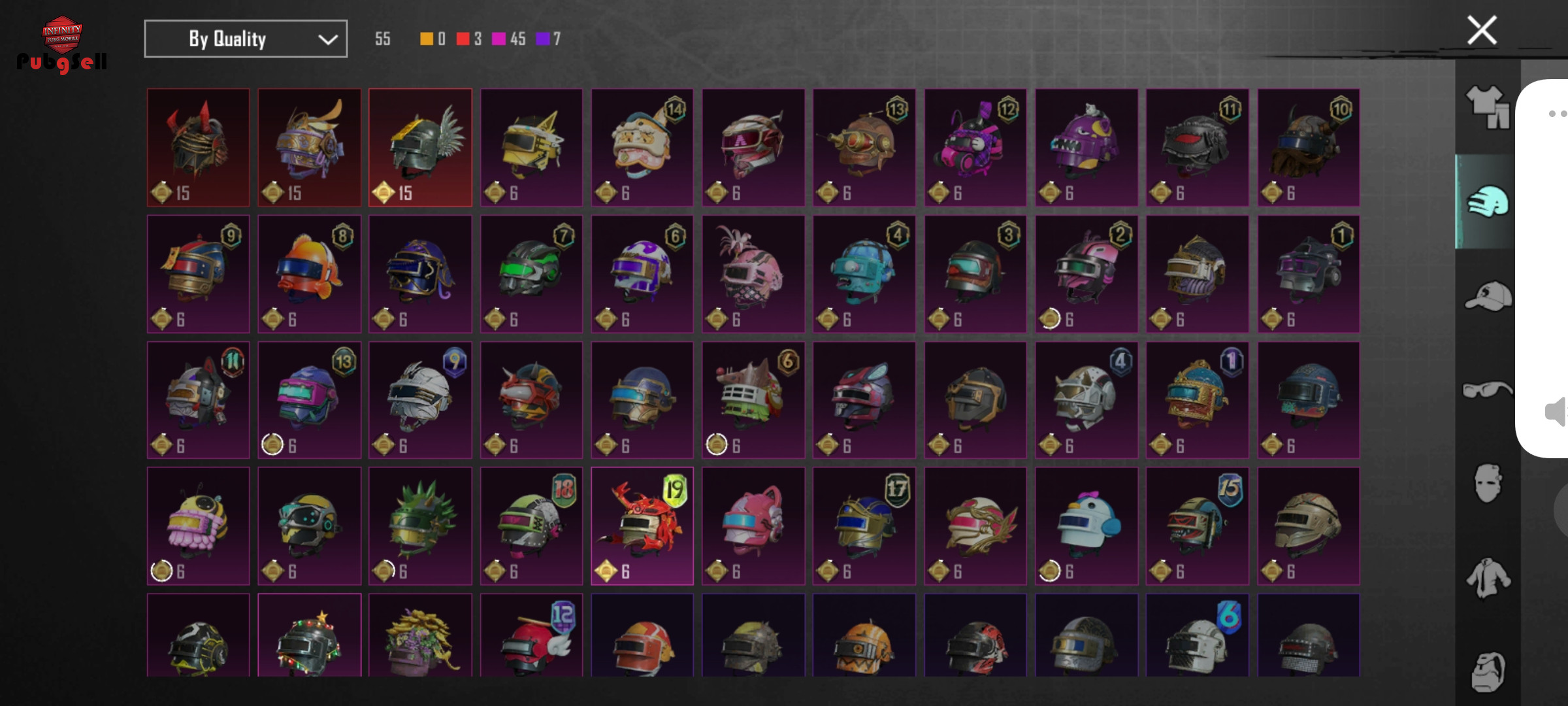Select the orange goldfish helmet numbered 8
Viewport: 1568px width, 706px height.
click(309, 274)
